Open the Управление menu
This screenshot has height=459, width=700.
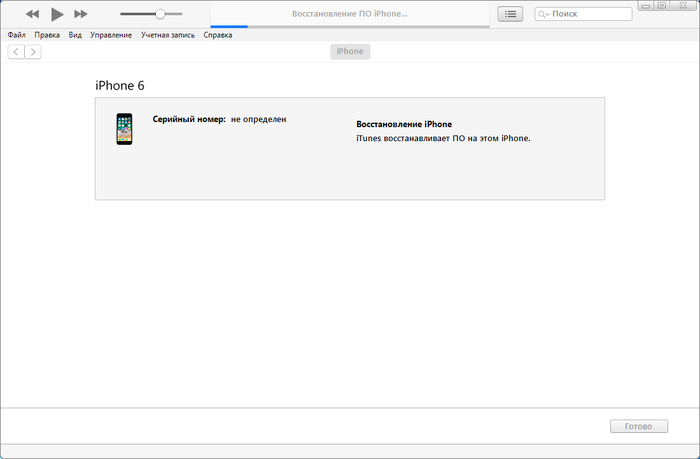pos(110,35)
